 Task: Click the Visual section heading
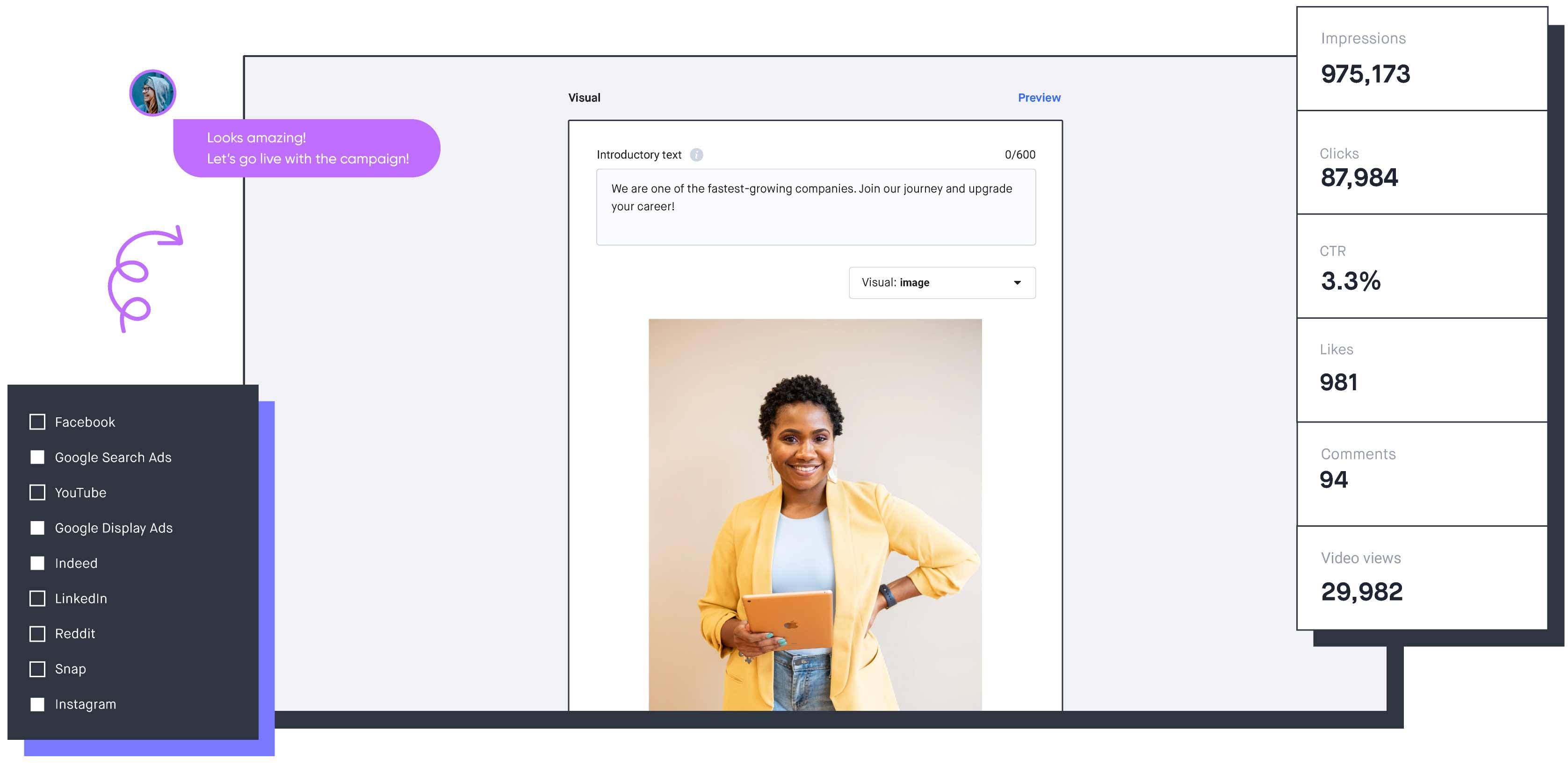click(584, 97)
